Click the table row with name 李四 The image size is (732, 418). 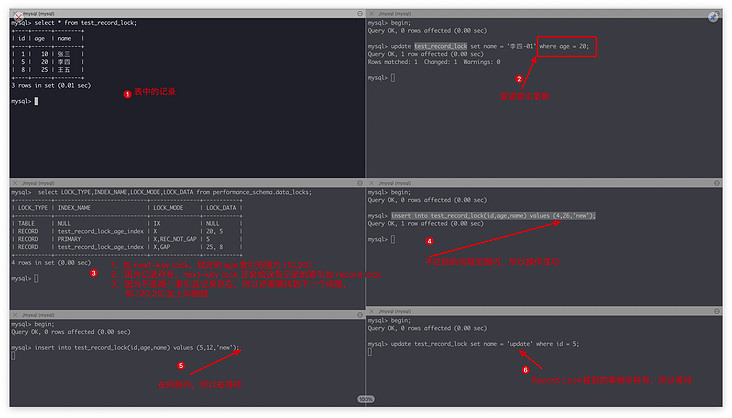(48, 62)
